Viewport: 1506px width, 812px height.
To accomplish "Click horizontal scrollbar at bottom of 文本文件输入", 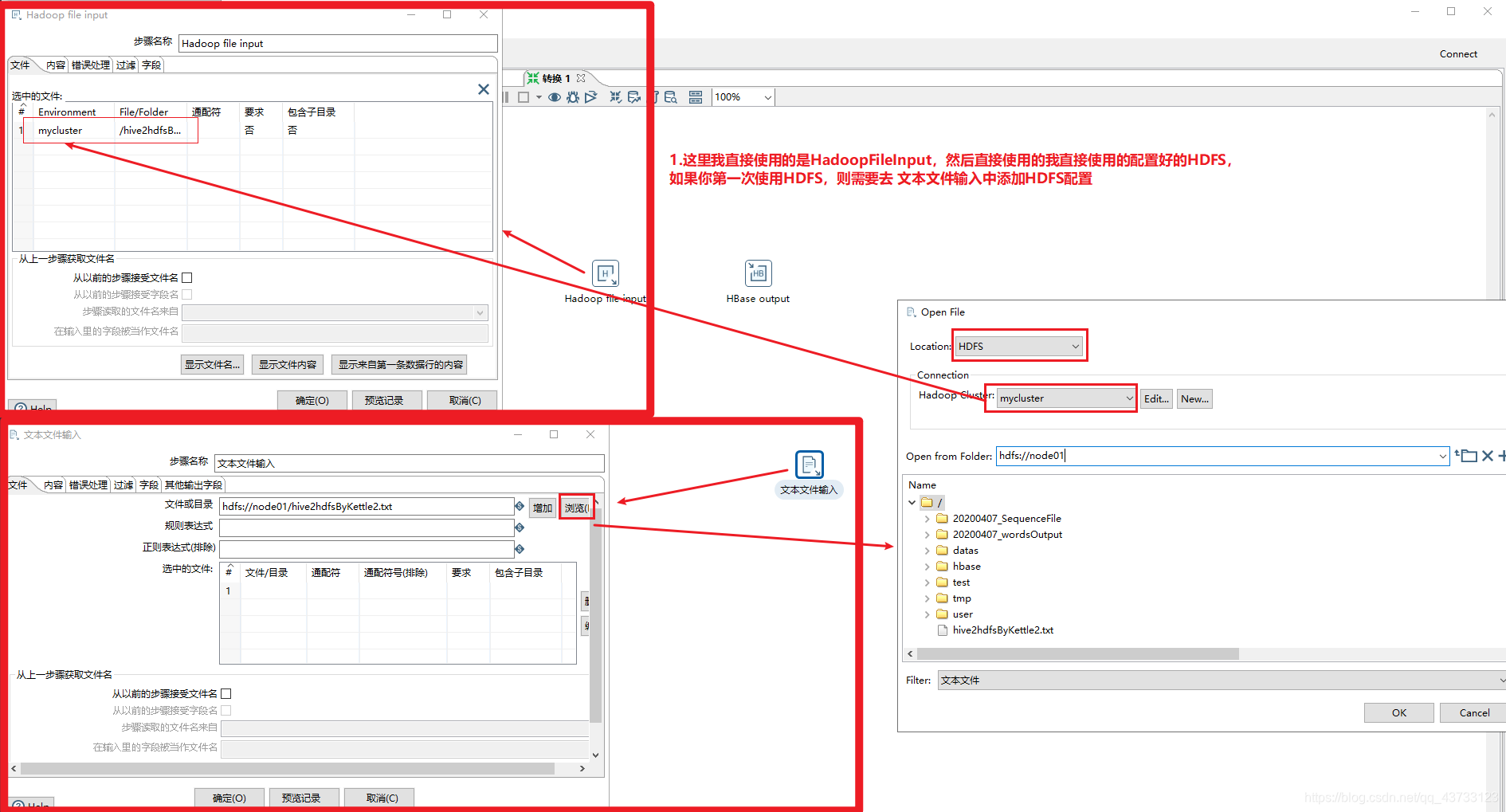I will click(287, 769).
